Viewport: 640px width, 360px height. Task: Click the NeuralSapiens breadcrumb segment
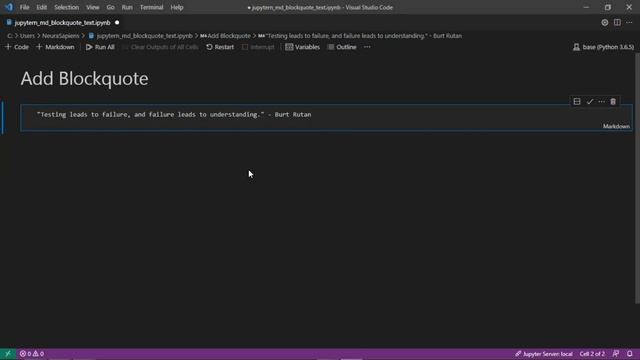[60, 36]
